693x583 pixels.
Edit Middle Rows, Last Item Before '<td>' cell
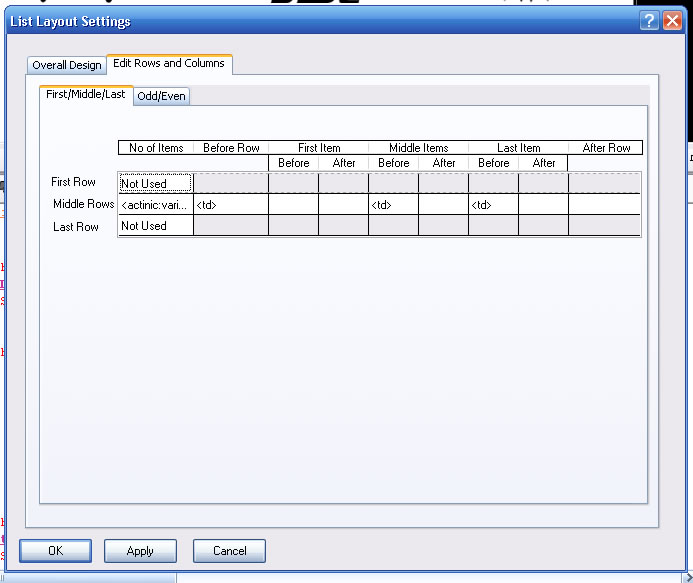[493, 205]
